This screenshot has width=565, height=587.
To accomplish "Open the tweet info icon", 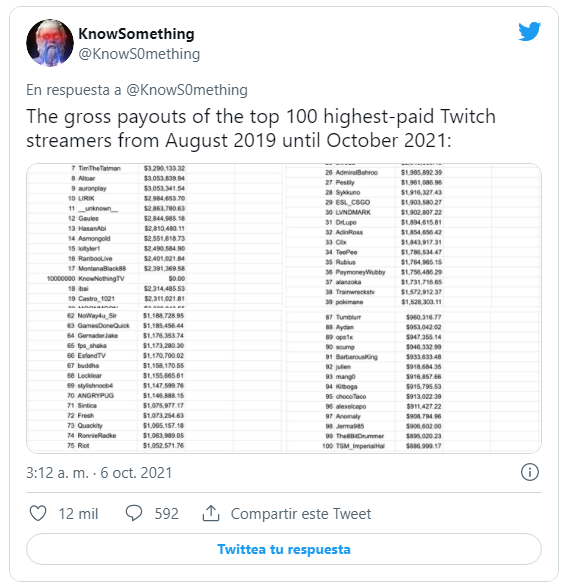I will click(x=529, y=472).
